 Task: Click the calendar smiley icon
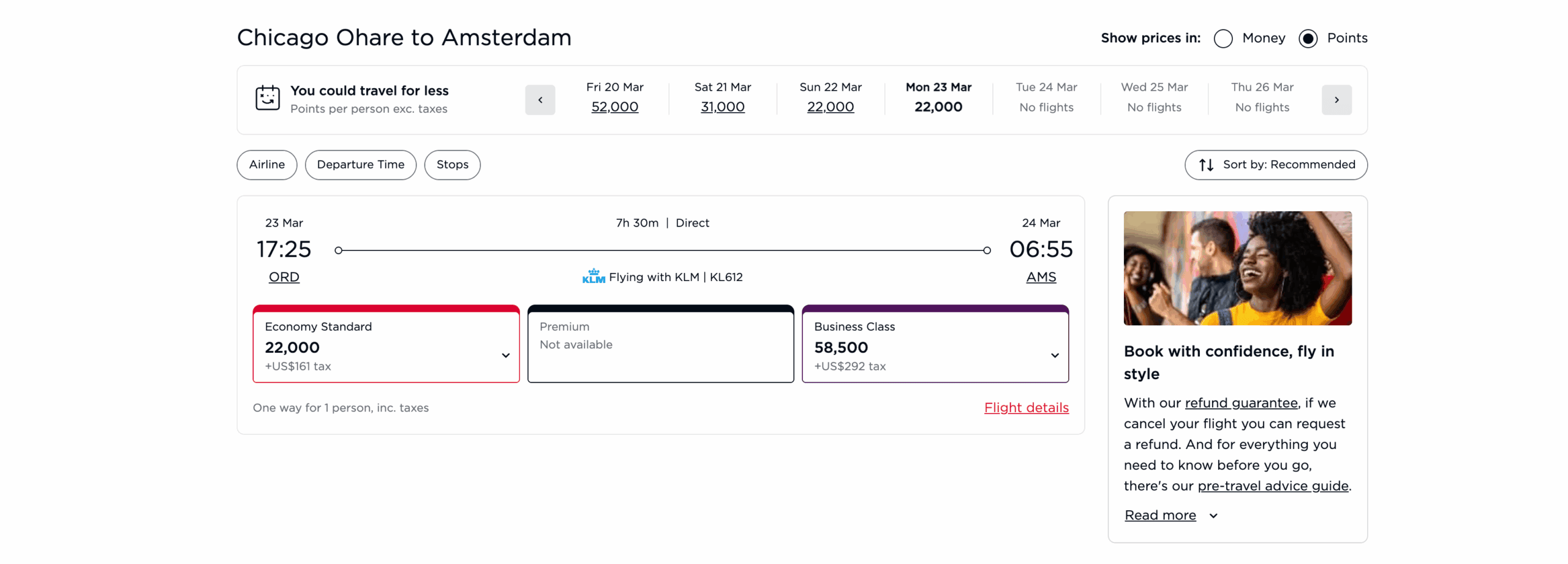268,98
